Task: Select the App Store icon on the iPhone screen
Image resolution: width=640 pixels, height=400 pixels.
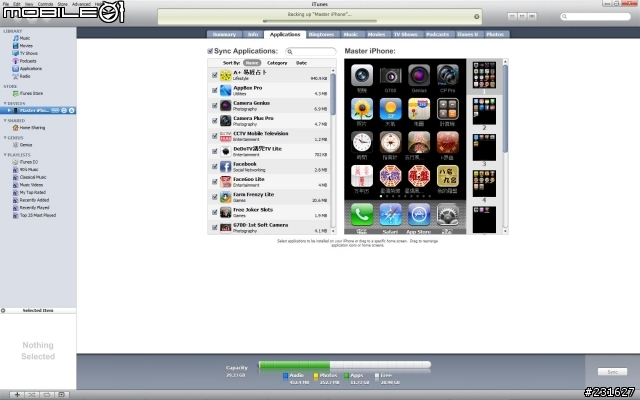Action: click(x=419, y=214)
